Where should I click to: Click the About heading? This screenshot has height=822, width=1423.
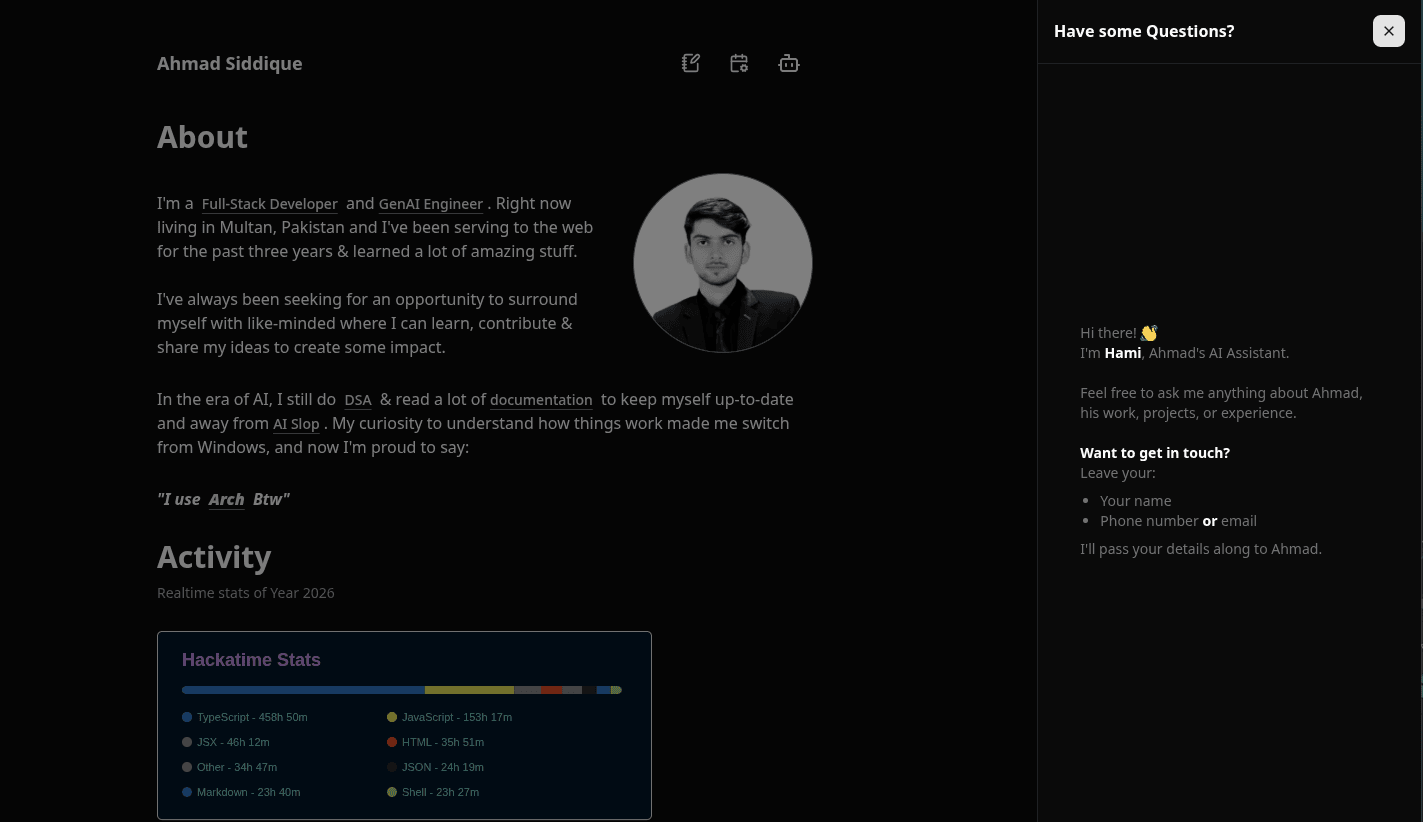[202, 137]
